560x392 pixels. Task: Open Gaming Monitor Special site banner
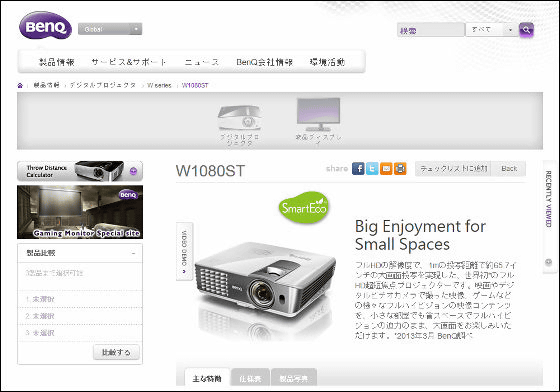(x=80, y=212)
